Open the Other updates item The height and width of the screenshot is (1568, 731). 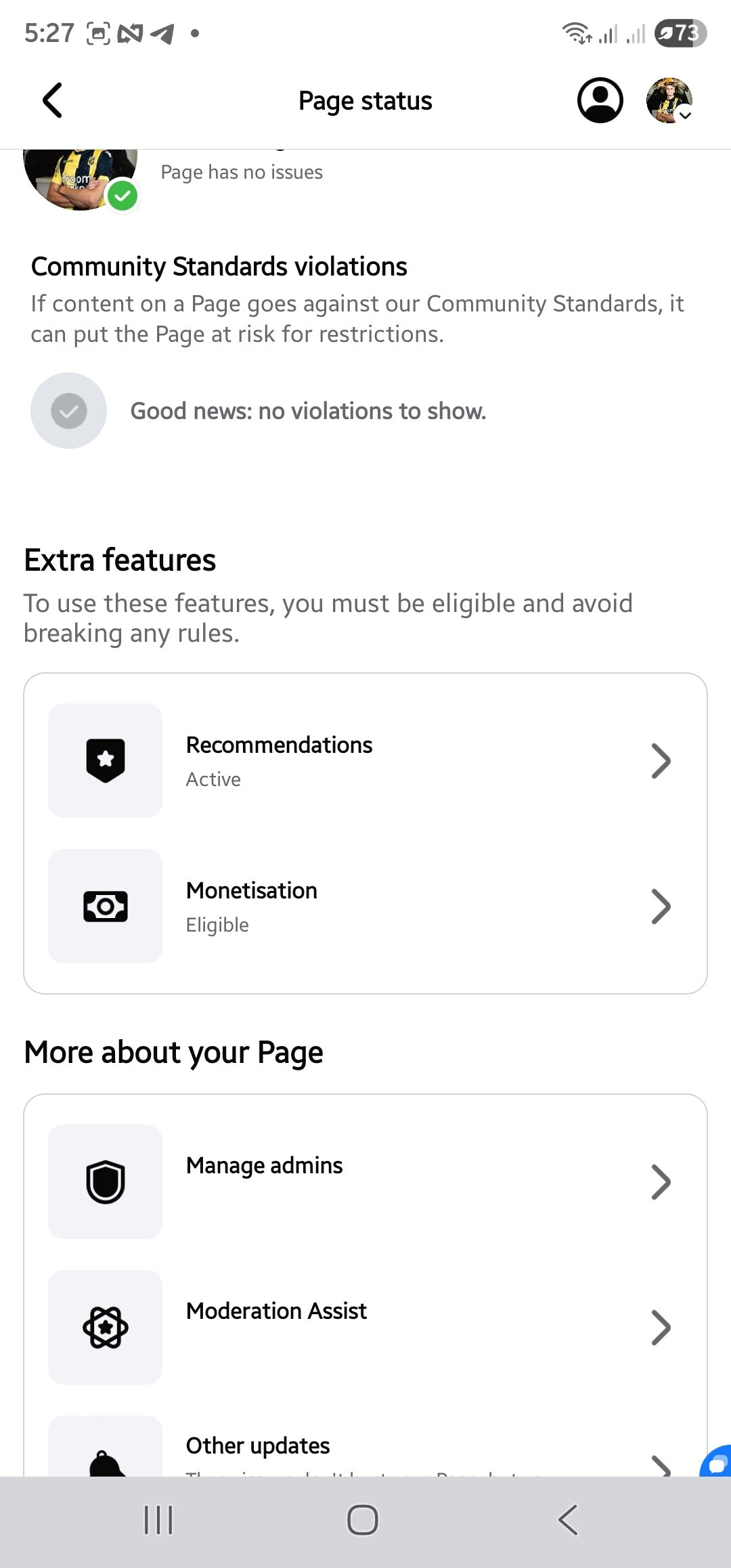pyautogui.click(x=258, y=1446)
